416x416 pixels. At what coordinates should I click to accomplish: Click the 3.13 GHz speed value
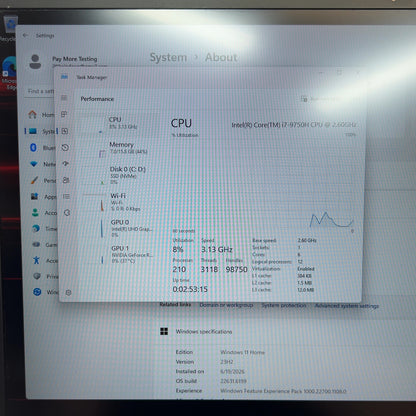[x=217, y=249]
